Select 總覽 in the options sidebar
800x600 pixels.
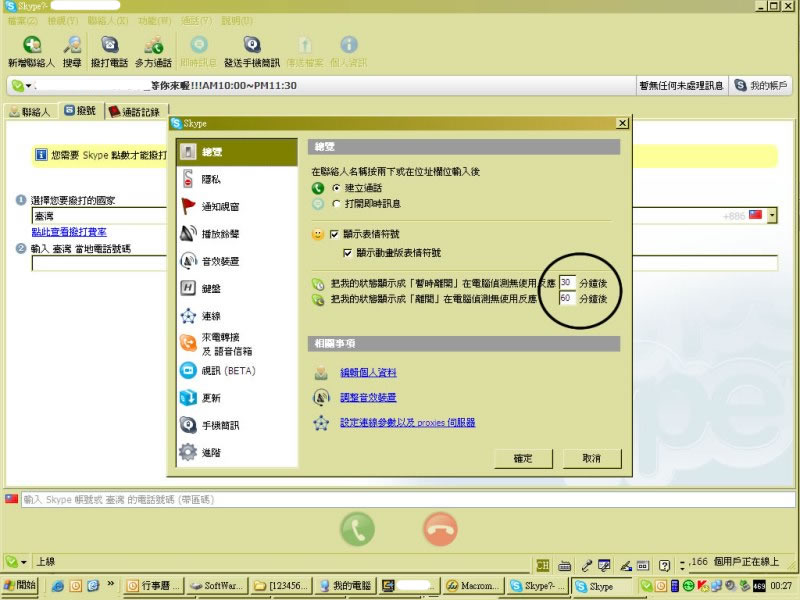click(237, 152)
